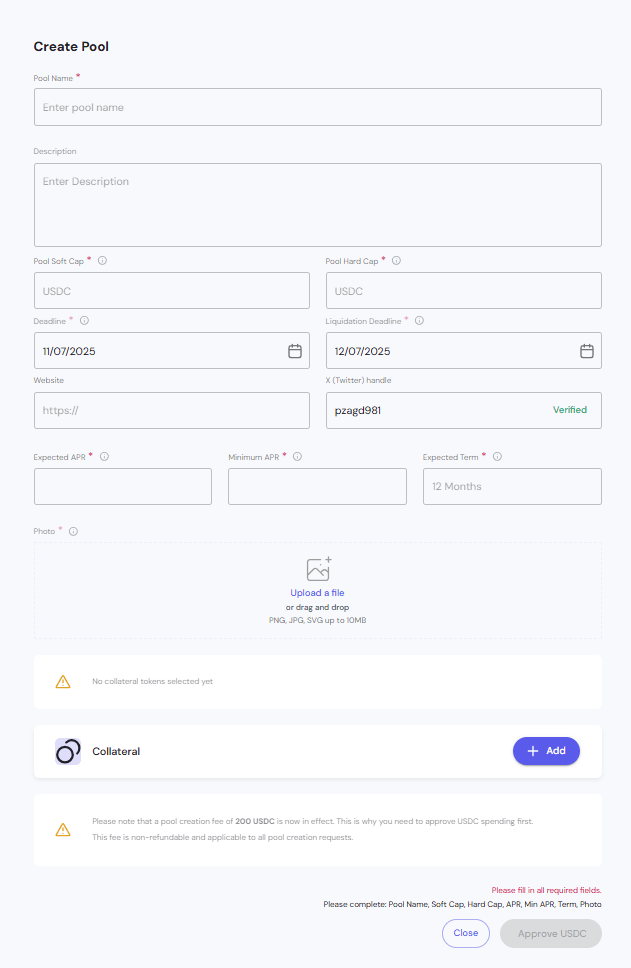The height and width of the screenshot is (968, 631).
Task: Click the Photo info icon
Action: pos(73,531)
